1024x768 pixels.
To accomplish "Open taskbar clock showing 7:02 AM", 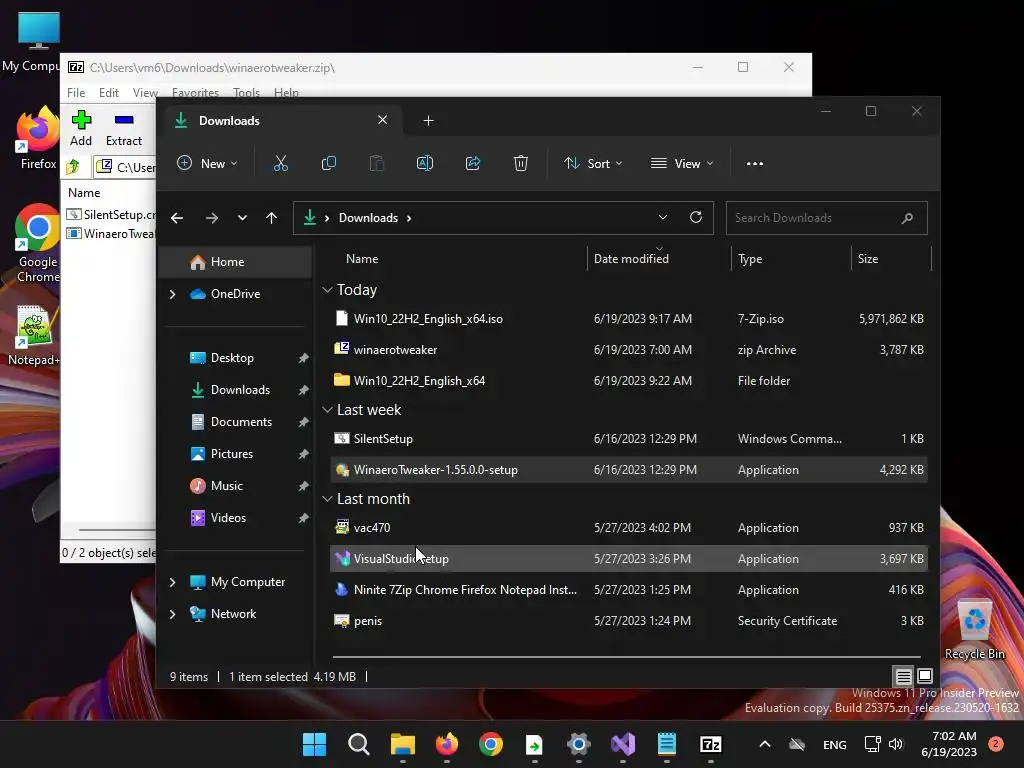I will (x=949, y=744).
